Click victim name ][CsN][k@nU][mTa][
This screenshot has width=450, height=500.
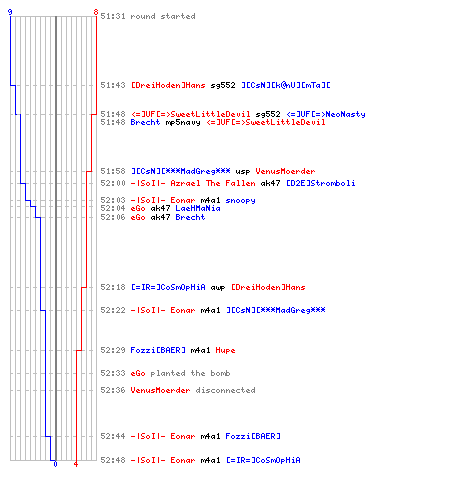click(286, 85)
